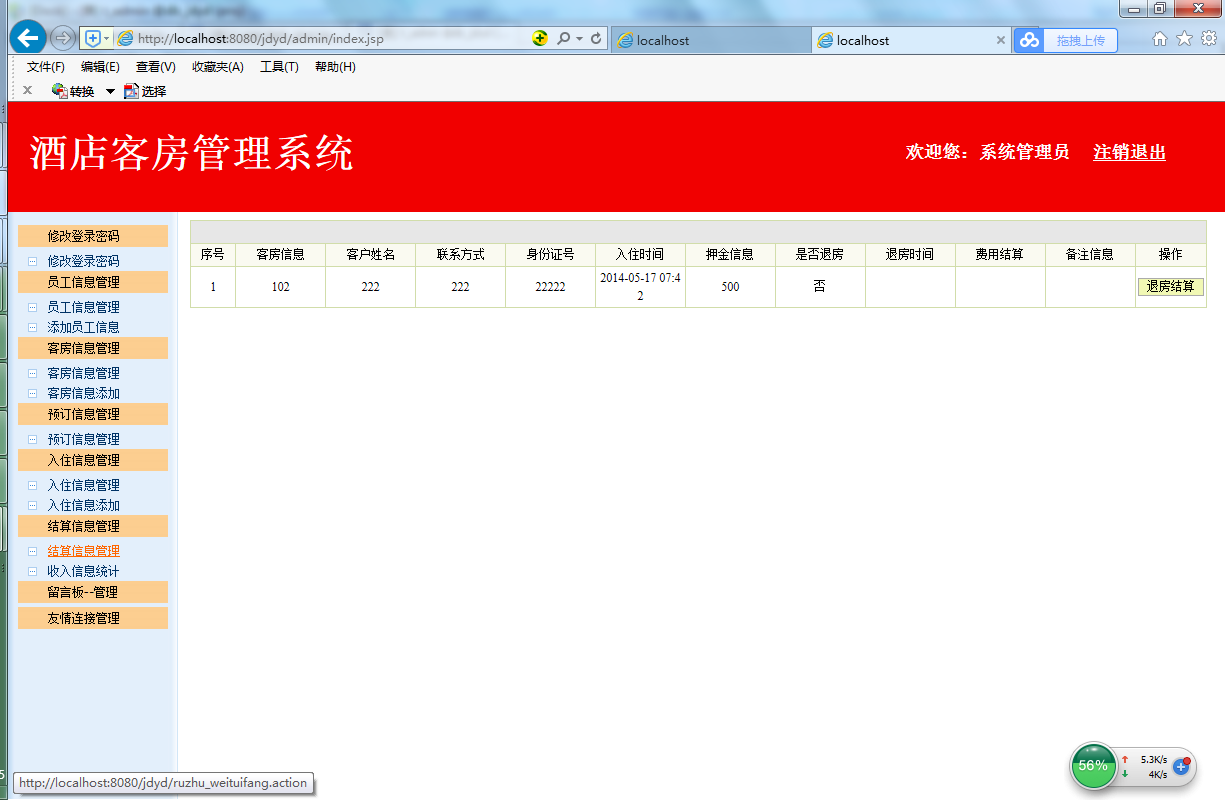
Task: Click the green 56% memory indicator
Action: [1093, 766]
